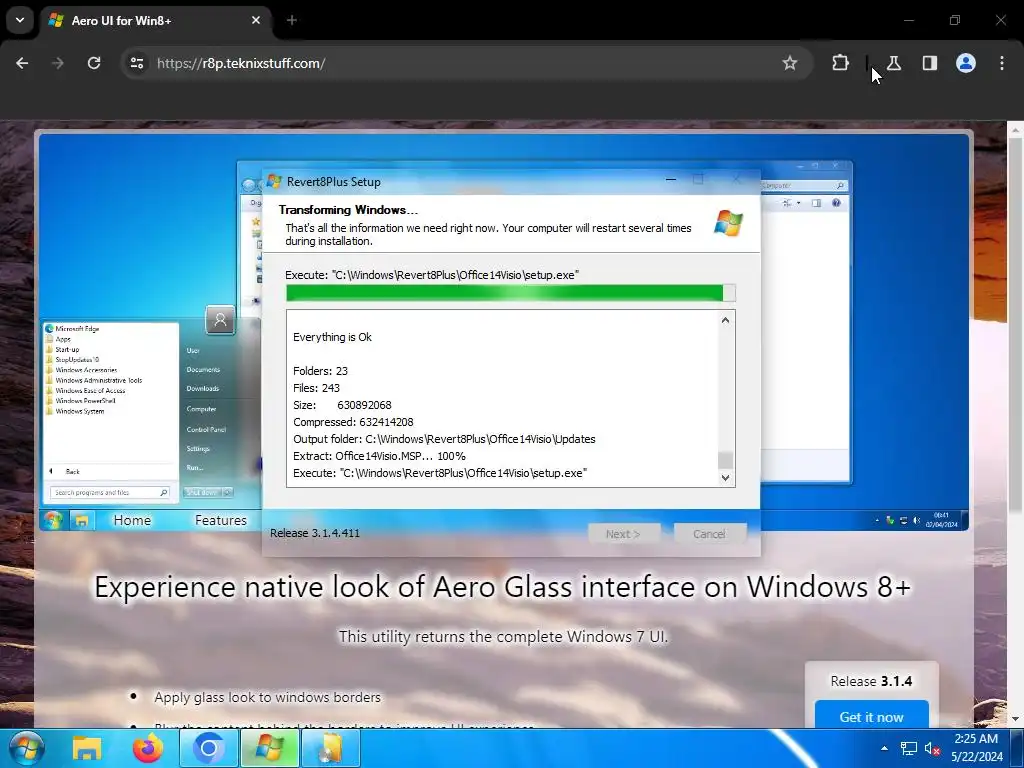Open the Windows Start button on taskbar

(27, 748)
